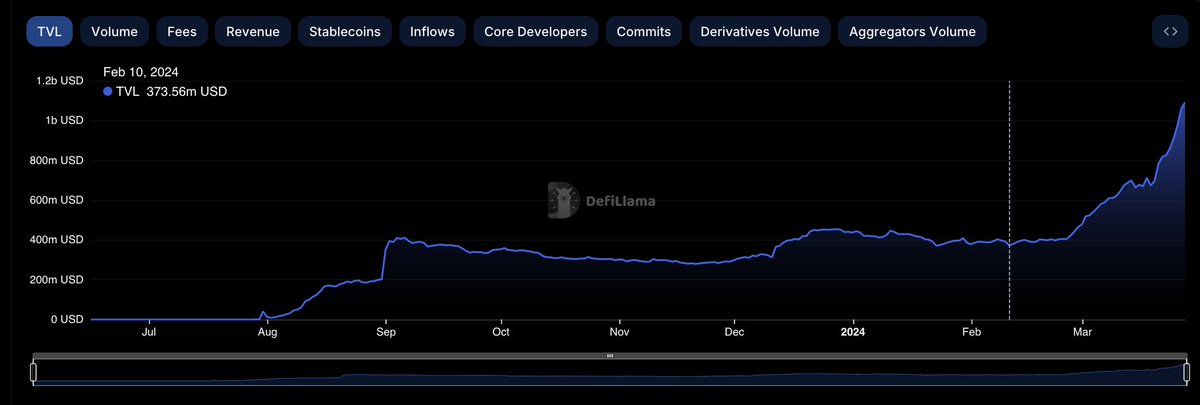The width and height of the screenshot is (1200, 405).
Task: Click the embed code icon button
Action: (1170, 31)
